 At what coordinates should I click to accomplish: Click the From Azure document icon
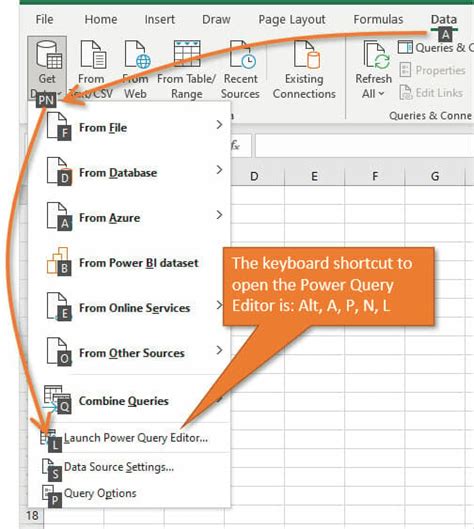tap(58, 216)
